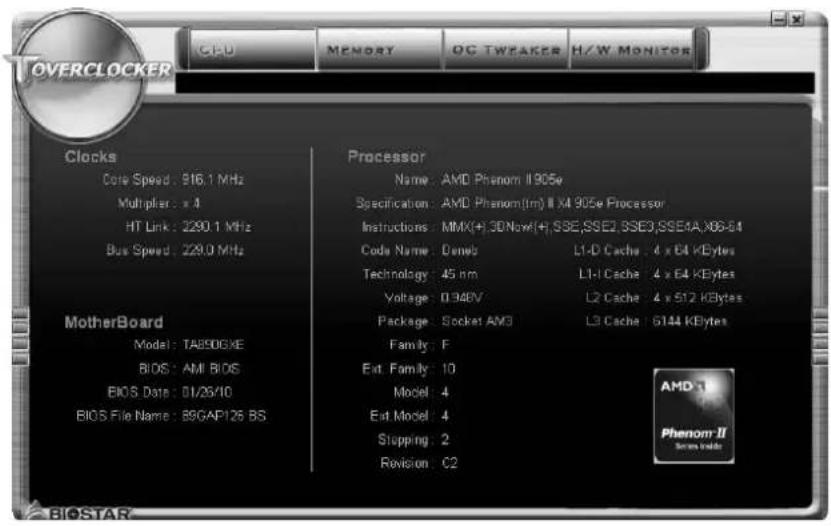Minimize the T-Overclocker window
The image size is (831, 526).
[779, 20]
